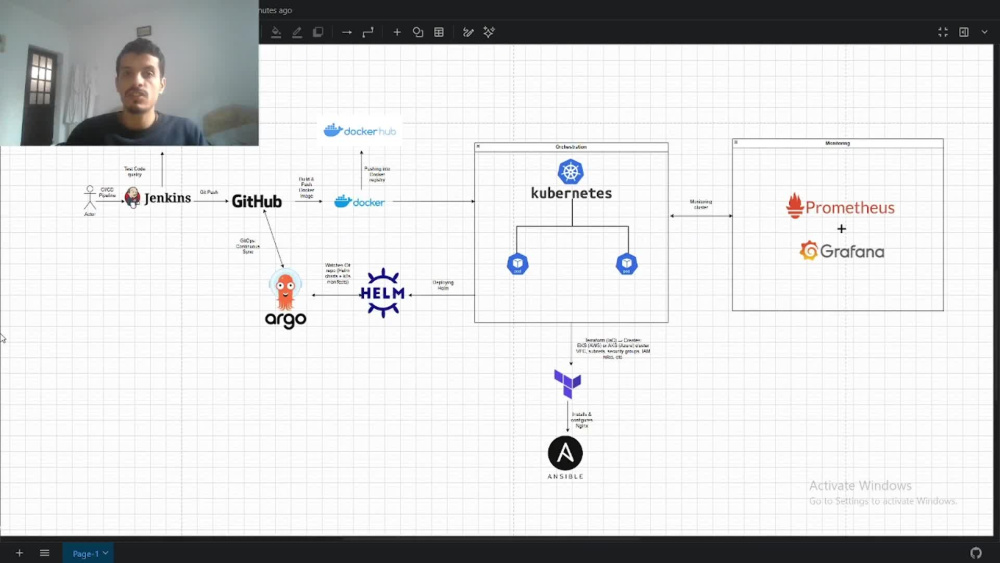
Task: Choose the connection arrow style
Action: coord(346,32)
